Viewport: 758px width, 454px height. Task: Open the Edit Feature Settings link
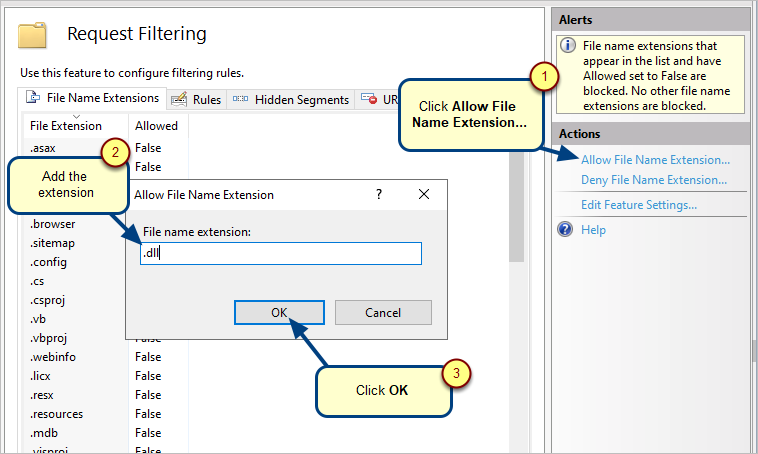pos(639,205)
